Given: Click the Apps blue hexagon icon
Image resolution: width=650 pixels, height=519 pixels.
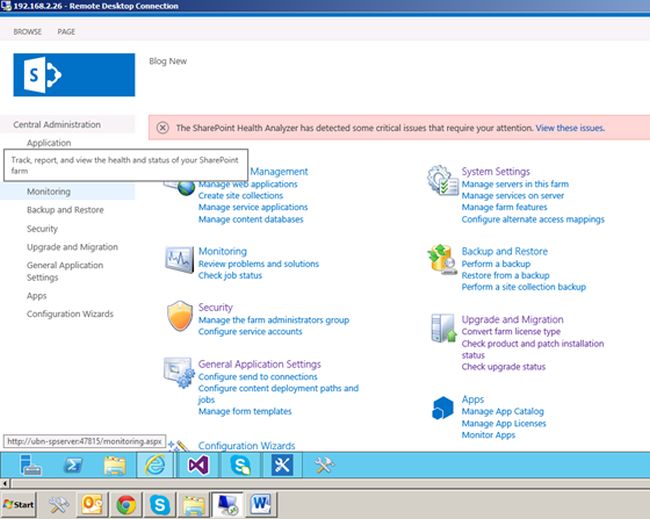Looking at the screenshot, I should [442, 408].
